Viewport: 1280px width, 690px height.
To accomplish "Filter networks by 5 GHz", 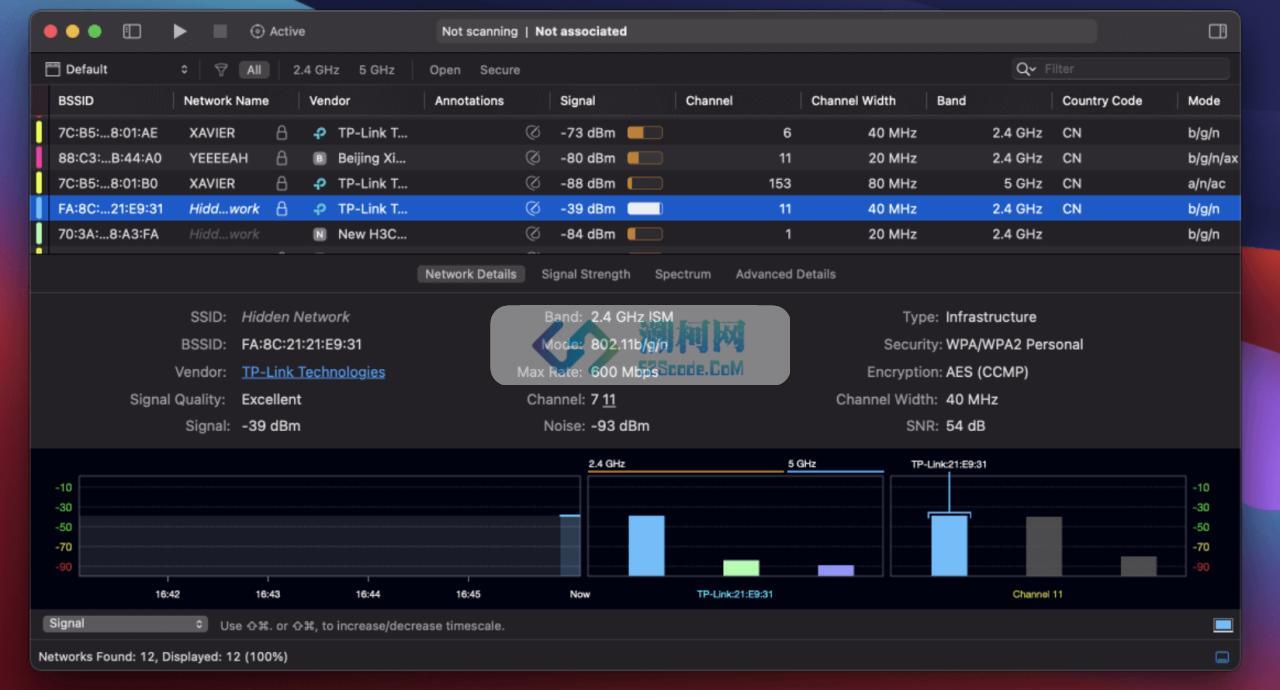I will click(x=377, y=70).
